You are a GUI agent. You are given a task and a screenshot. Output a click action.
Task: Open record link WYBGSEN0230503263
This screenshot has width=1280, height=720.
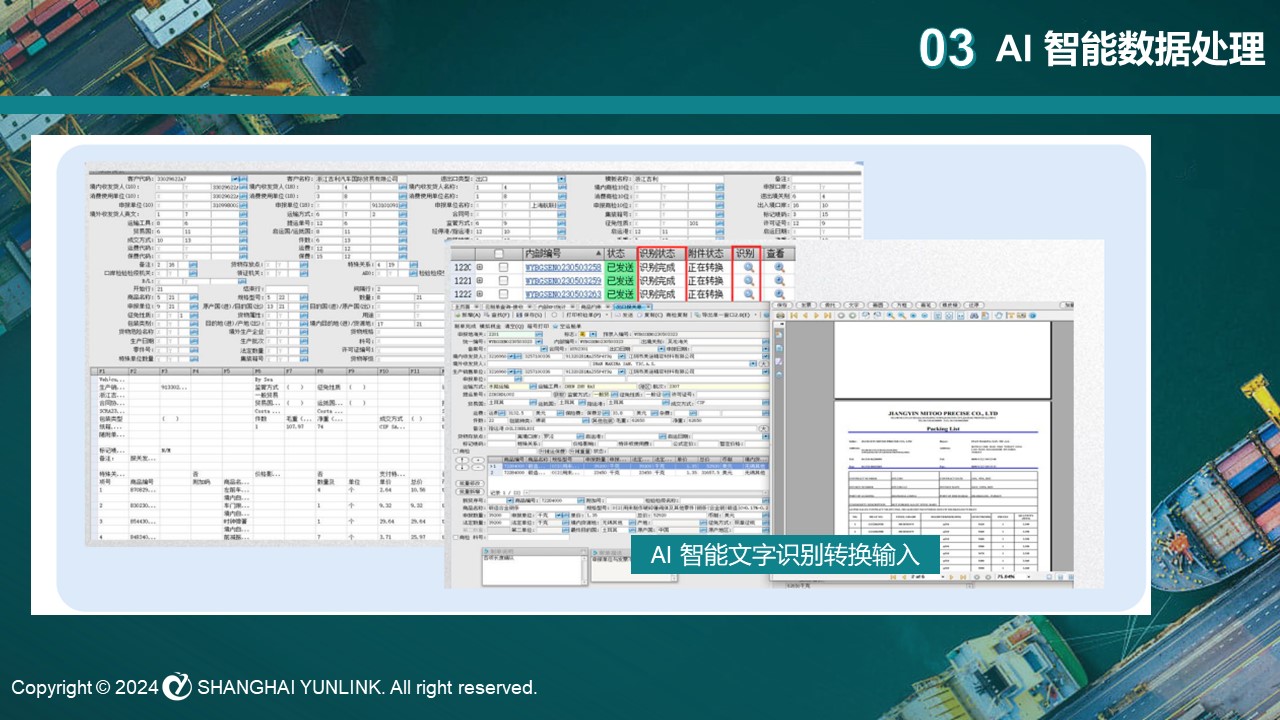(x=564, y=295)
